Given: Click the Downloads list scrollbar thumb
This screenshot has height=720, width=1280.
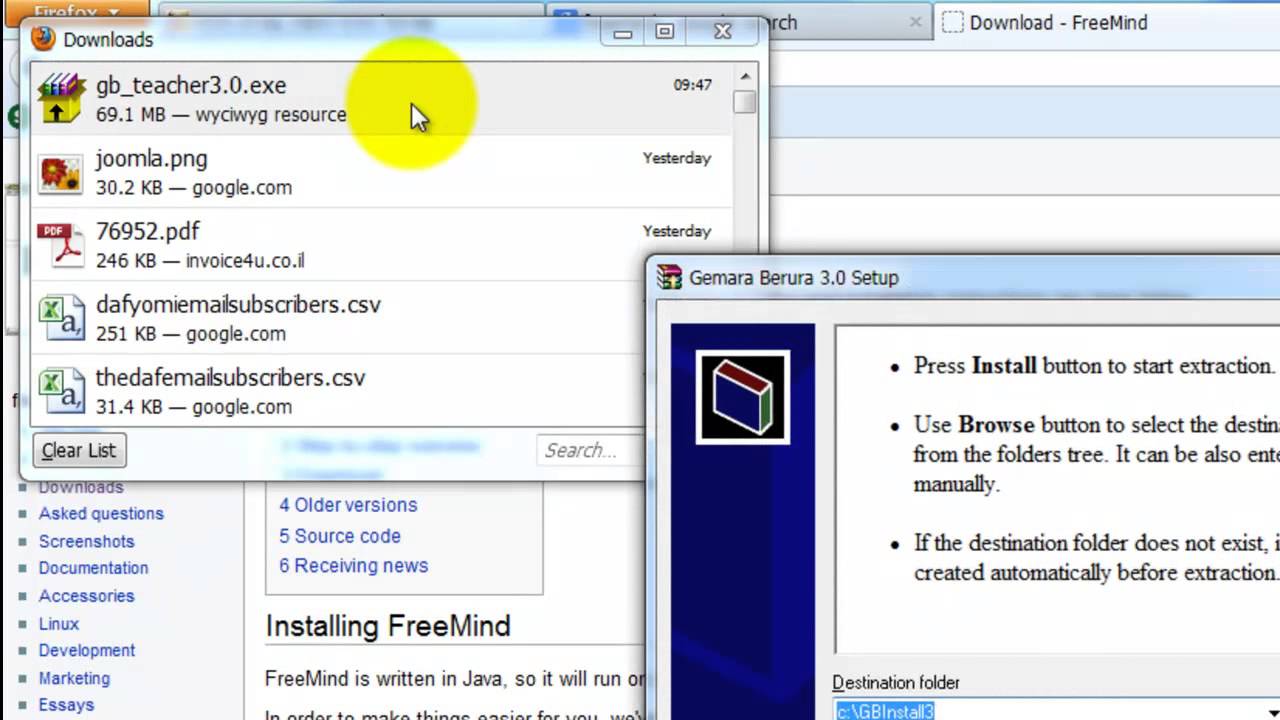Looking at the screenshot, I should [745, 102].
